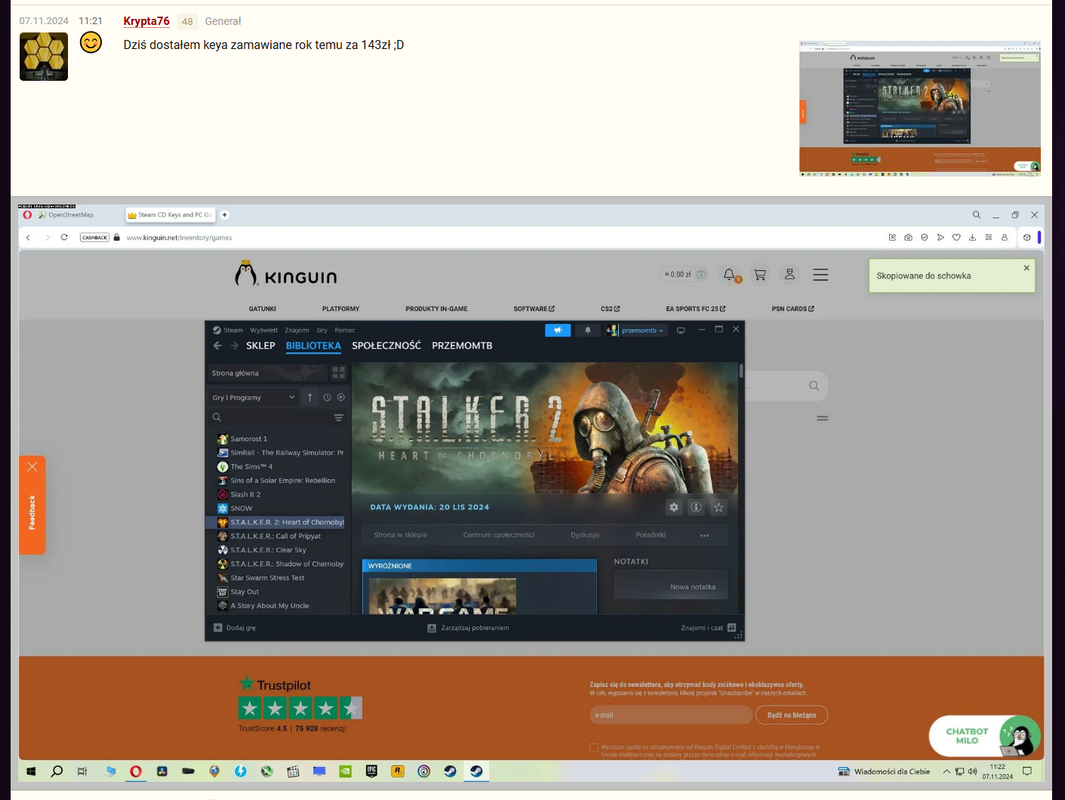Switch Steam to Big Picture mode icon

[681, 330]
